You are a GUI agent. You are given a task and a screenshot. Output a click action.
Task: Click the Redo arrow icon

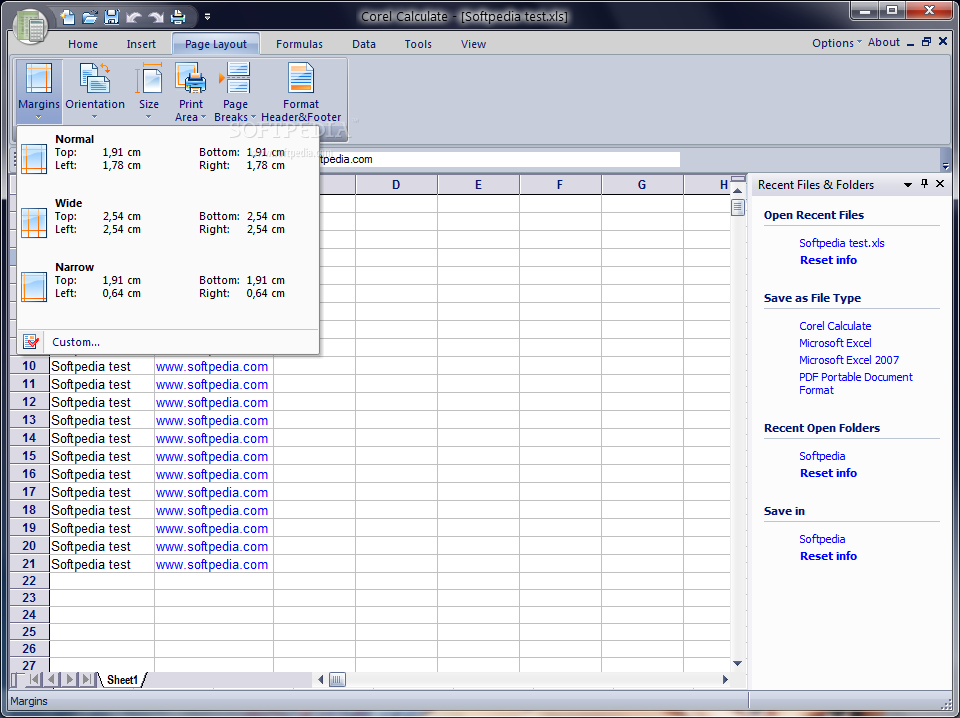[x=156, y=17]
